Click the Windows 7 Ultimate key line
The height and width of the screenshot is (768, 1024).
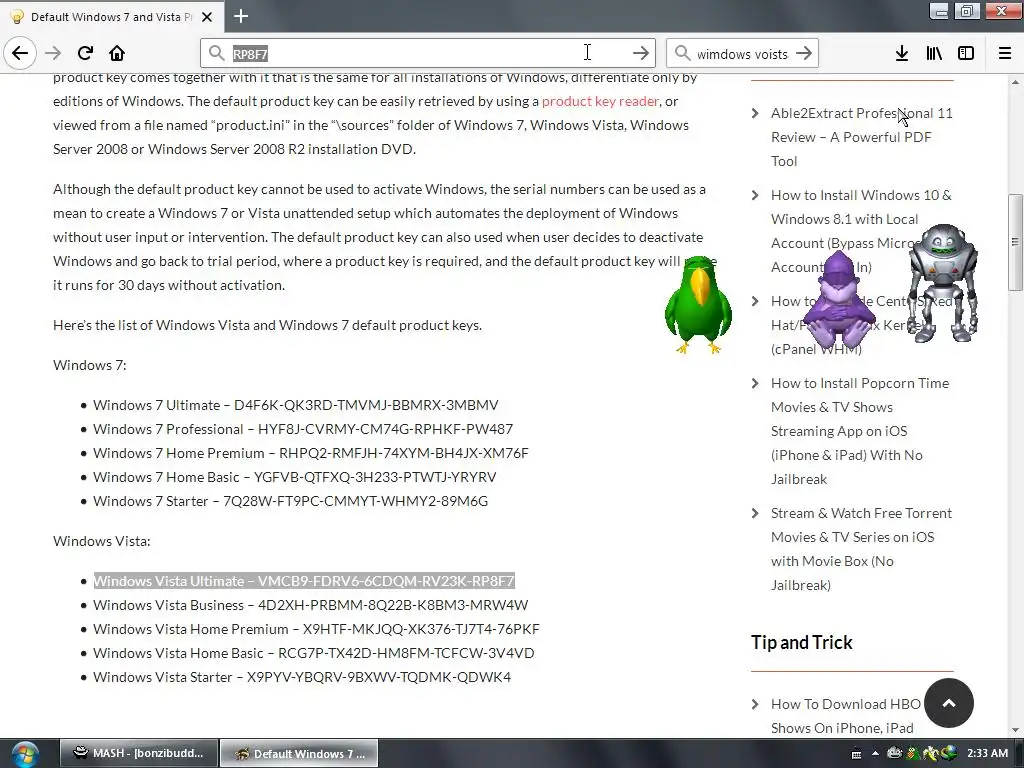(296, 405)
